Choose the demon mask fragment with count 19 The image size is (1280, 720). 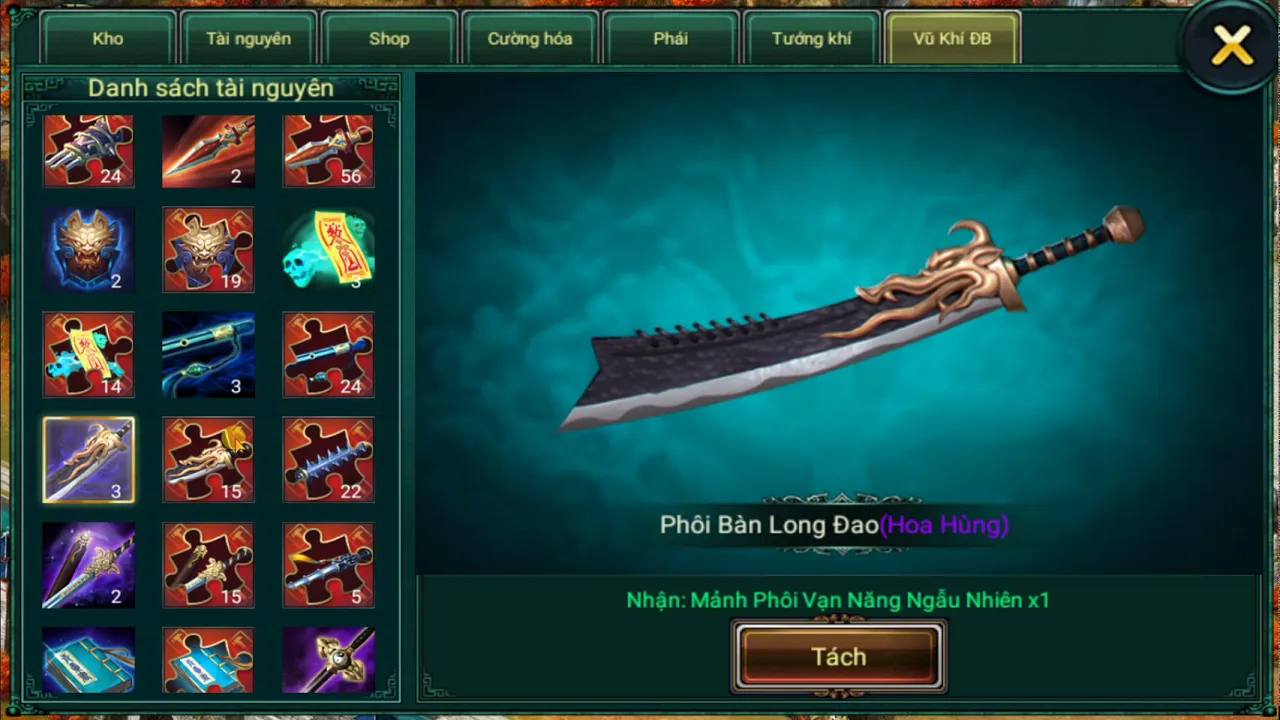click(x=208, y=250)
